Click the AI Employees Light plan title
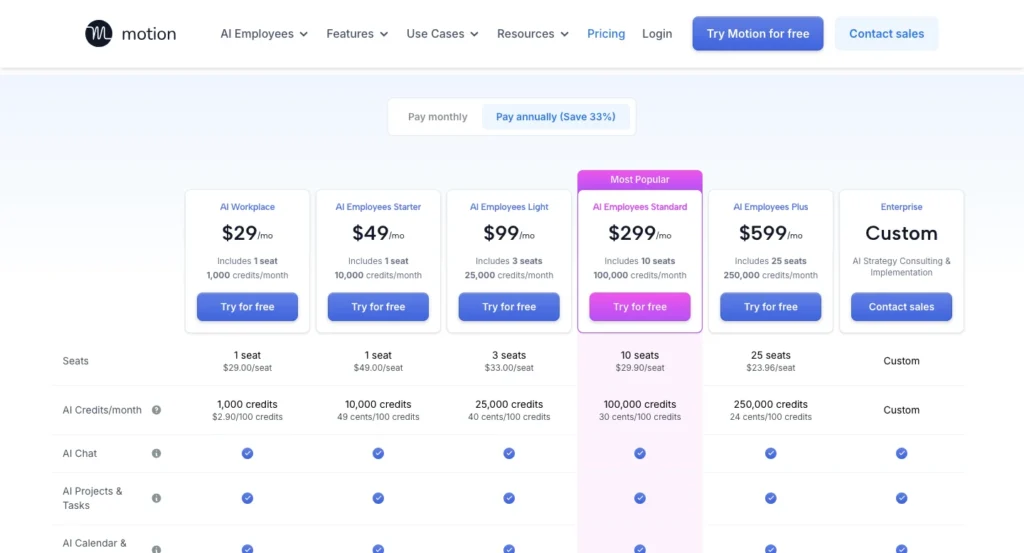1024x553 pixels. (509, 207)
